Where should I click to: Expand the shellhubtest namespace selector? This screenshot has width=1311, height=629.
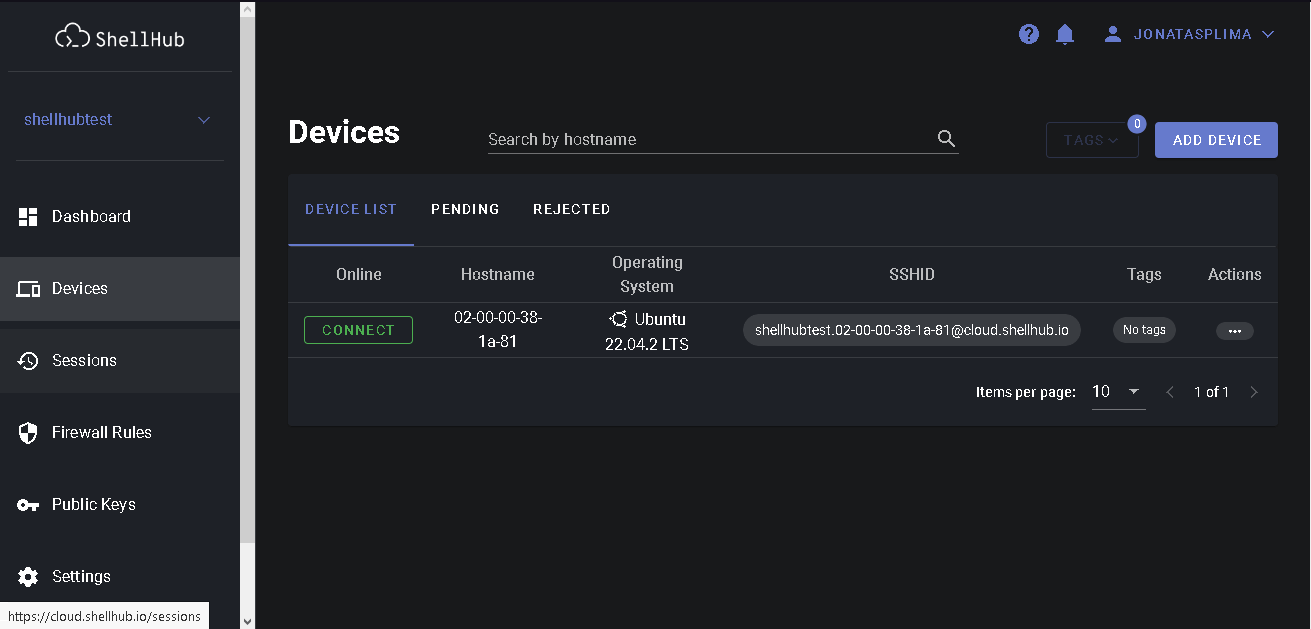pyautogui.click(x=120, y=120)
